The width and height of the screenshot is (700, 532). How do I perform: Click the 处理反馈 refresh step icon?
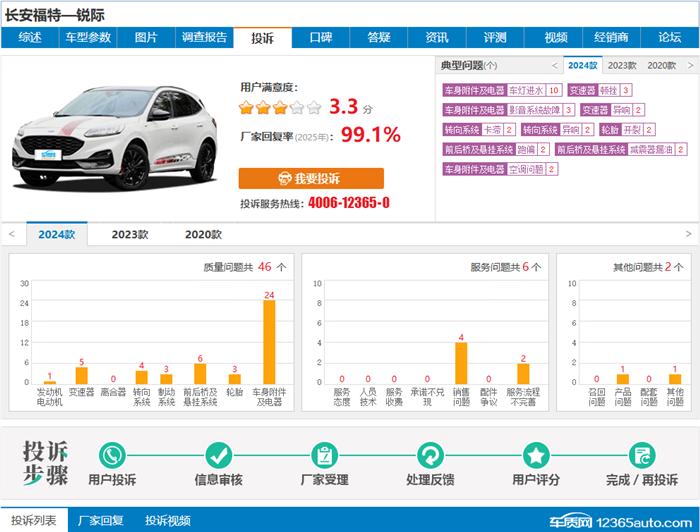point(431,456)
